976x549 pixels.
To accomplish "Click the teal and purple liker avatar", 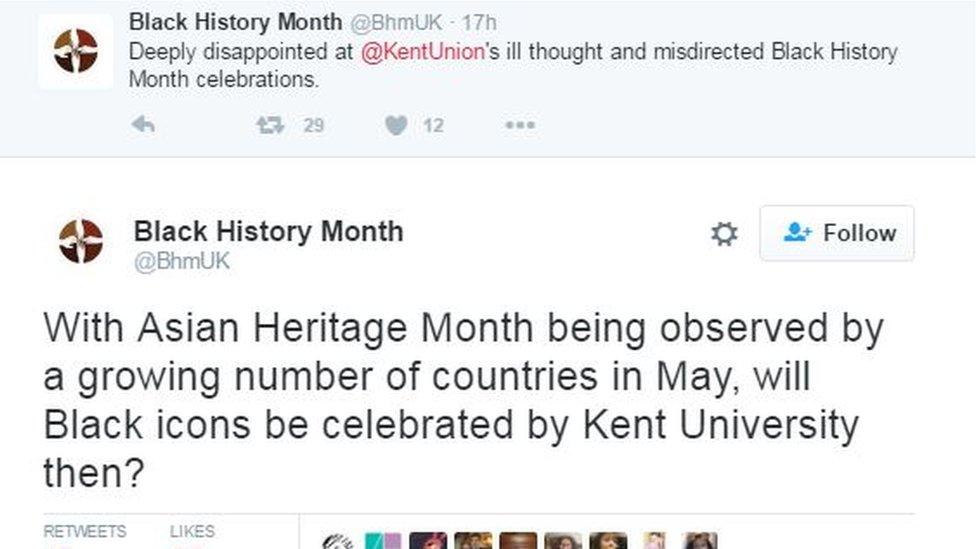I will pyautogui.click(x=383, y=541).
